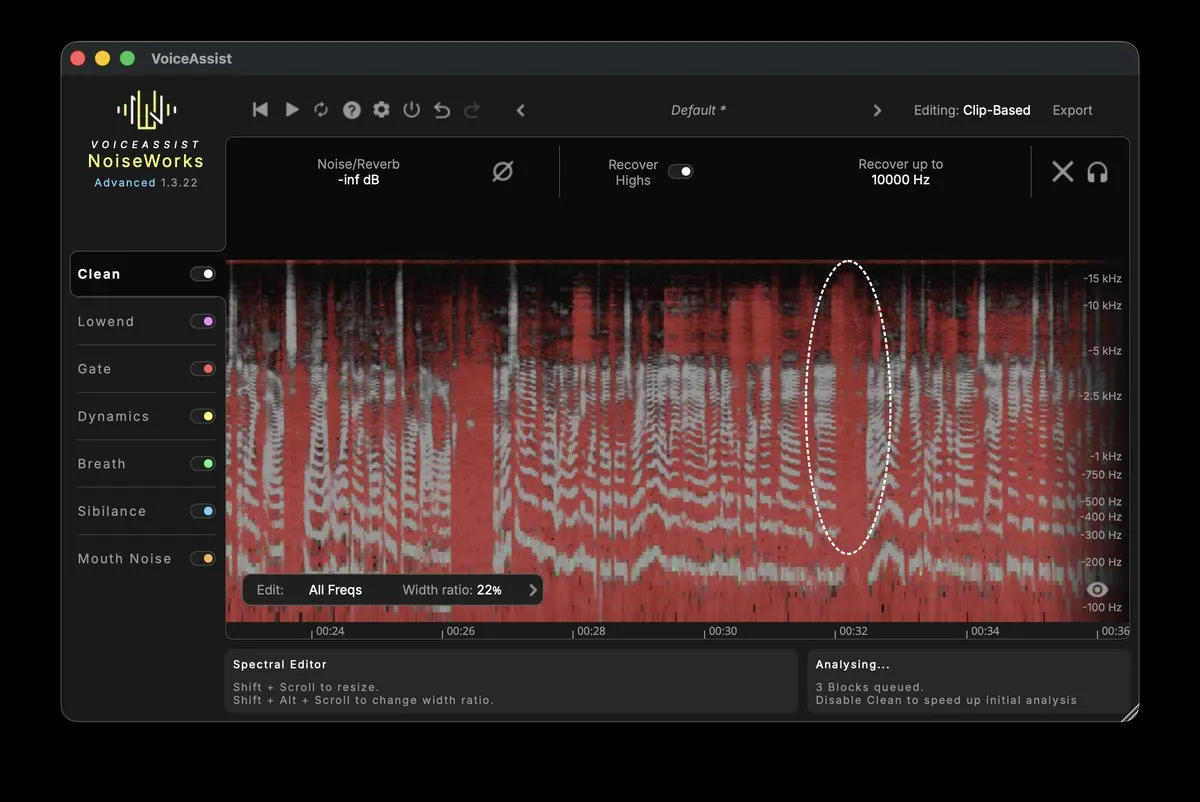Toggle the Breath module switch
This screenshot has height=802, width=1200.
point(202,464)
